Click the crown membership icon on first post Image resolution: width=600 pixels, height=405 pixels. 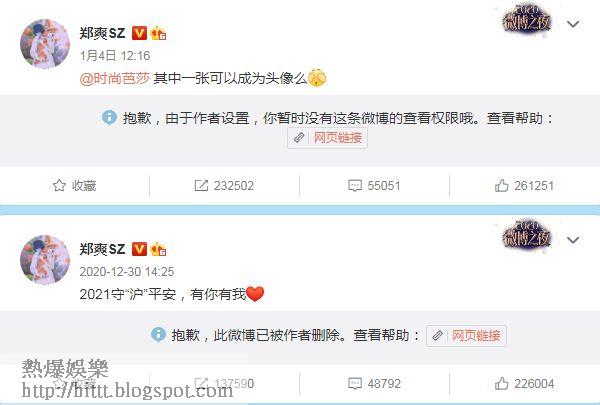[158, 34]
